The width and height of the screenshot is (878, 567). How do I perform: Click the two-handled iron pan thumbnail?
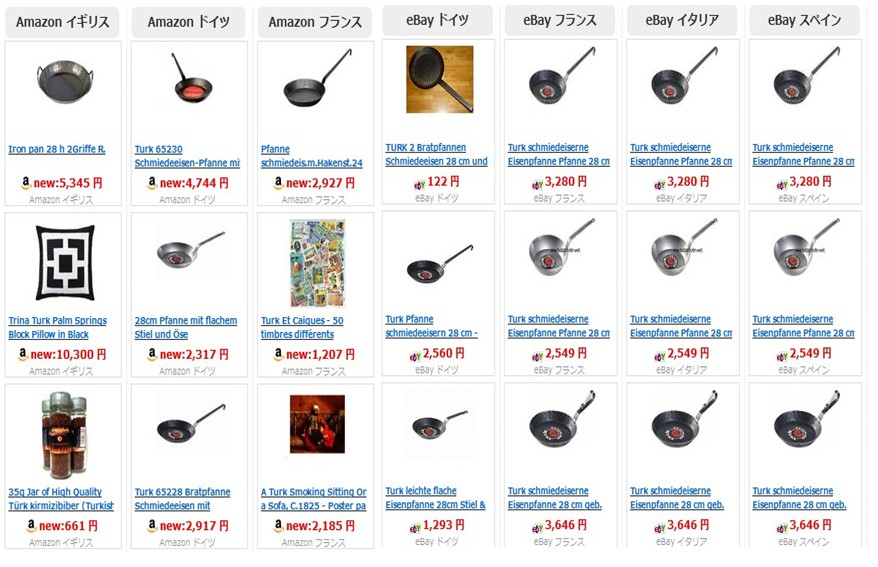point(63,82)
